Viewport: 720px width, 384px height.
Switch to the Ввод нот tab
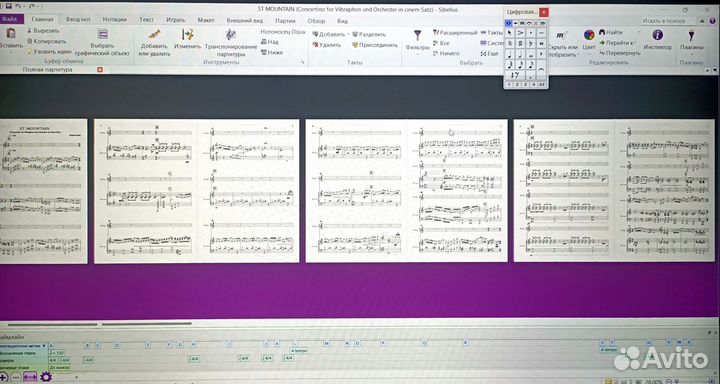pyautogui.click(x=78, y=20)
